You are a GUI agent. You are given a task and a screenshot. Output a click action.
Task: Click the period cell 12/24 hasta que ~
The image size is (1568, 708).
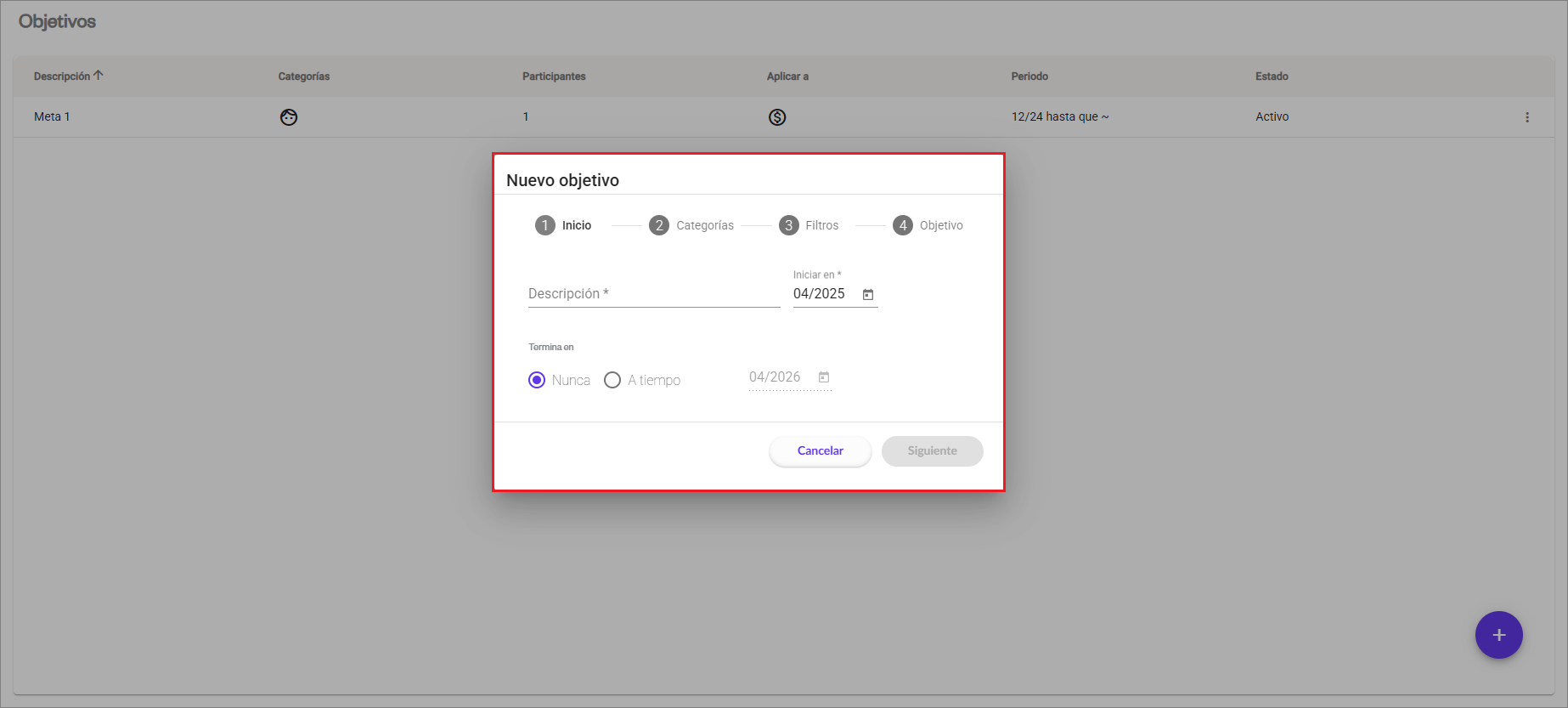point(1060,117)
